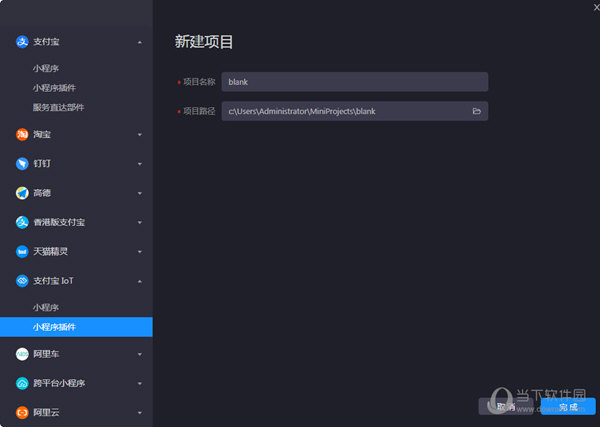Click the 淘宝 platform label
Image resolution: width=600 pixels, height=427 pixels.
click(x=42, y=134)
